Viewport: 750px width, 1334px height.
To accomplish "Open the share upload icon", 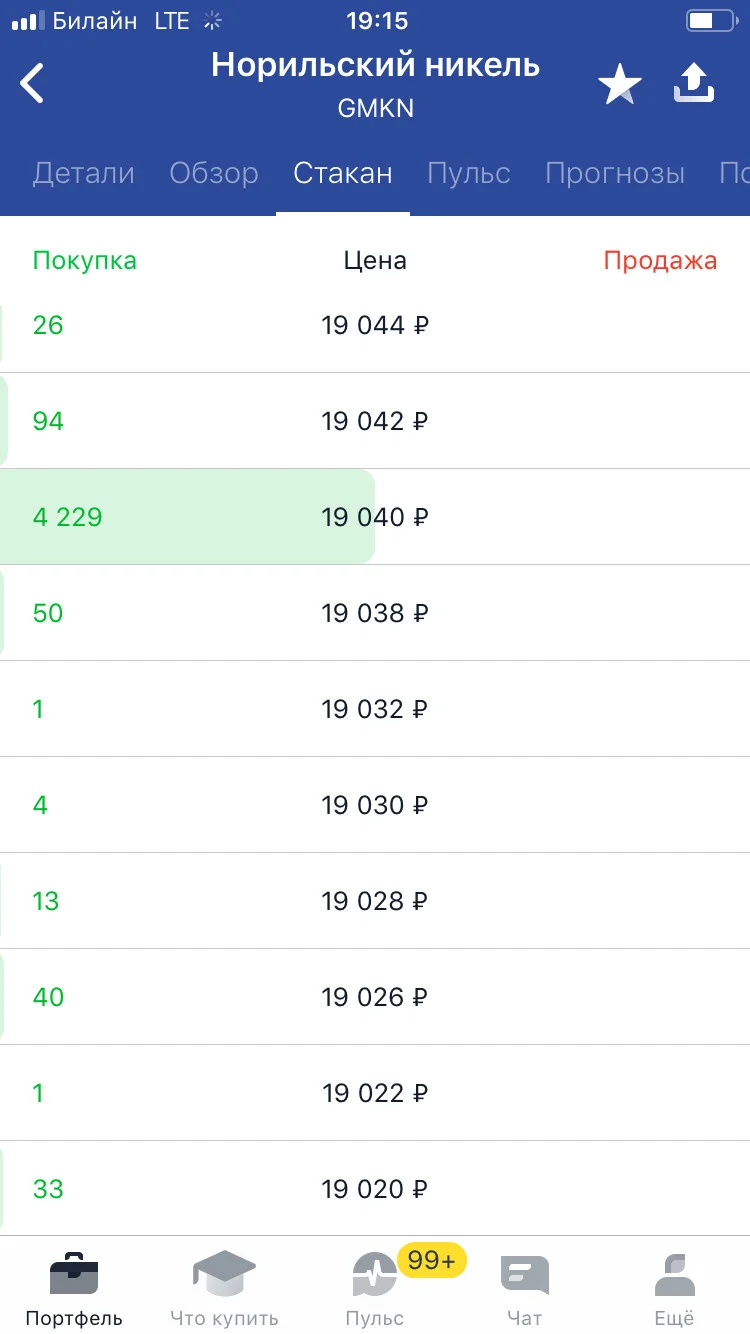I will pos(694,84).
